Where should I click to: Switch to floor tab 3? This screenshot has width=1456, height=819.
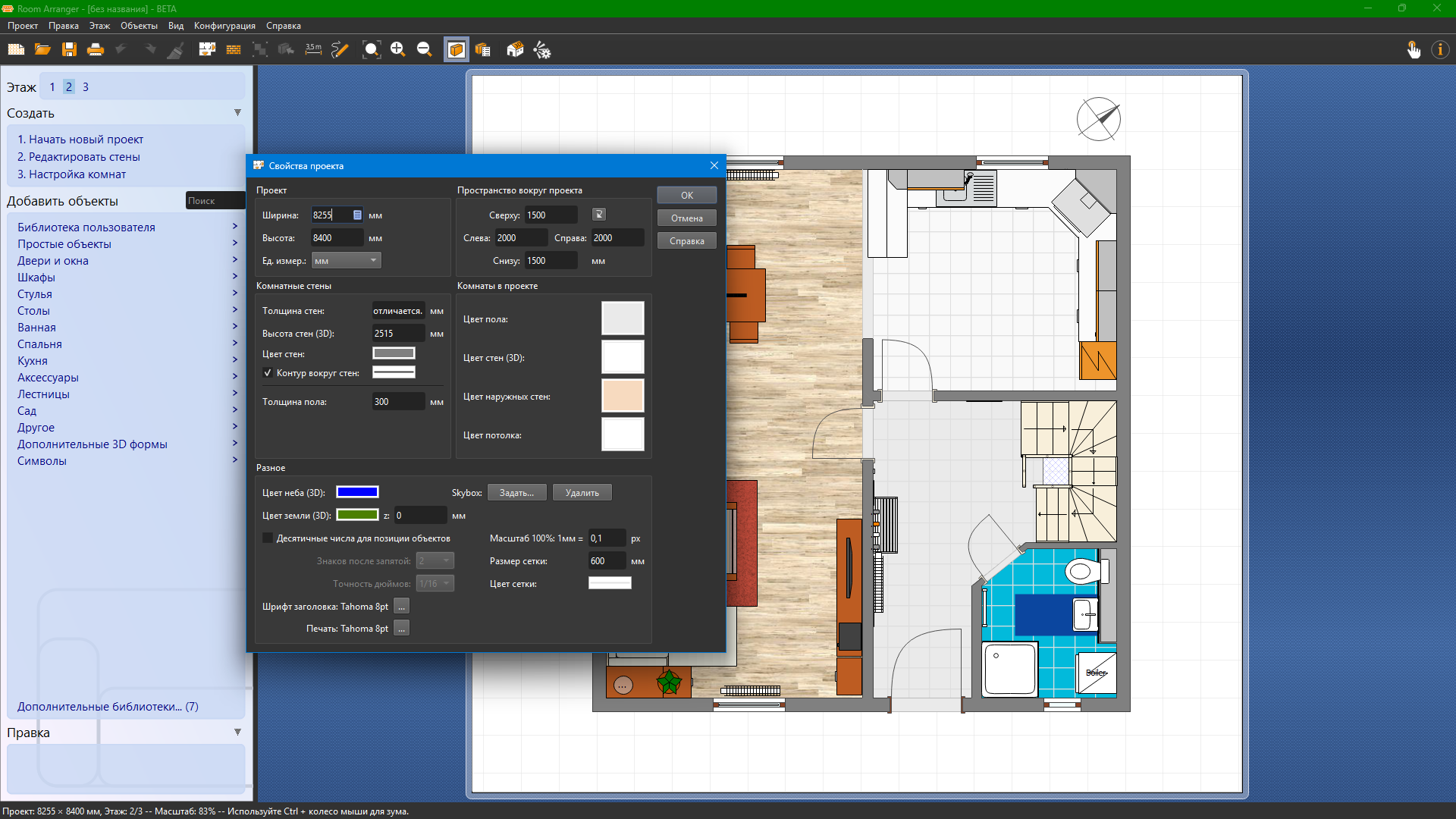click(x=86, y=87)
